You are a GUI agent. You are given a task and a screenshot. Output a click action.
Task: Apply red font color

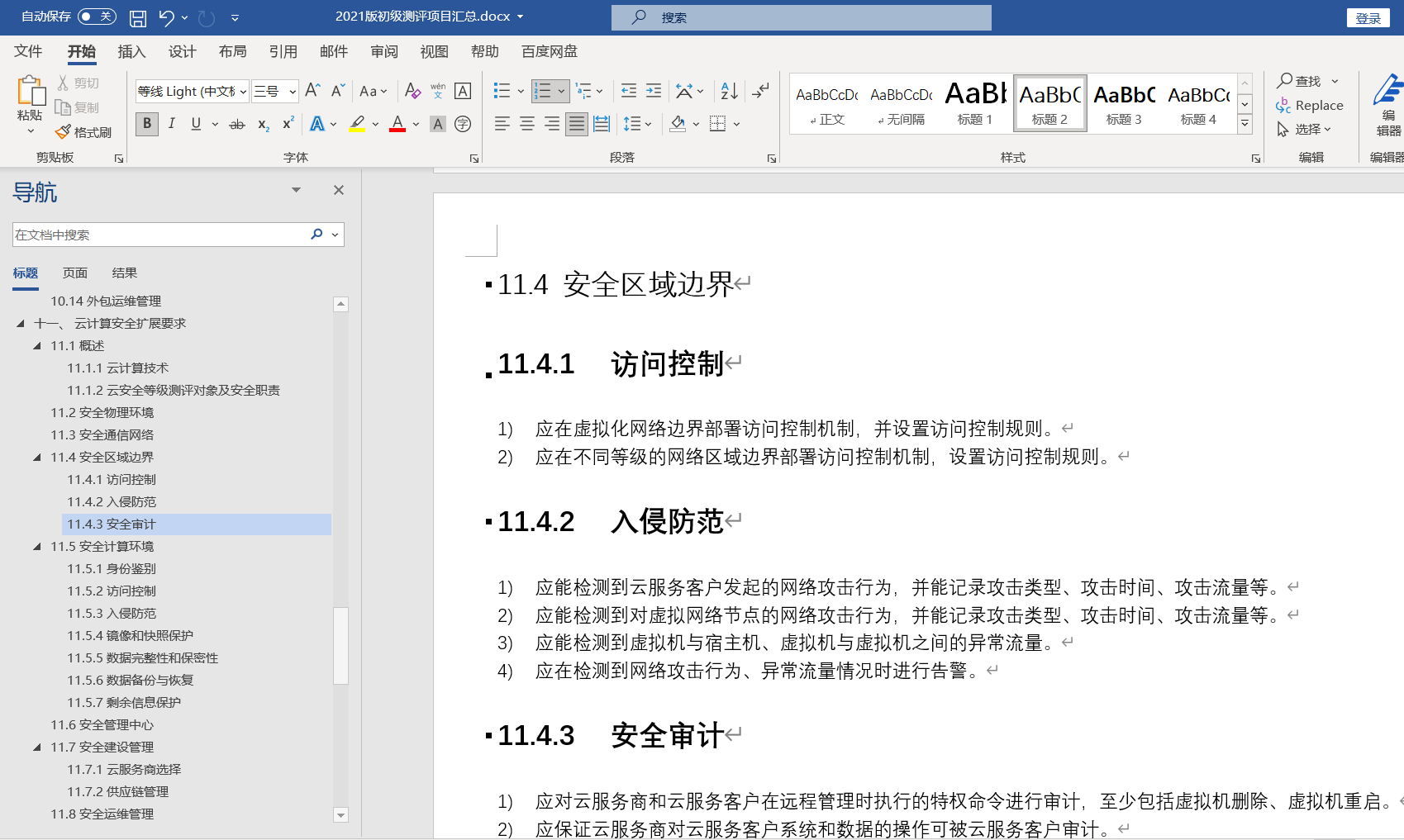tap(397, 124)
